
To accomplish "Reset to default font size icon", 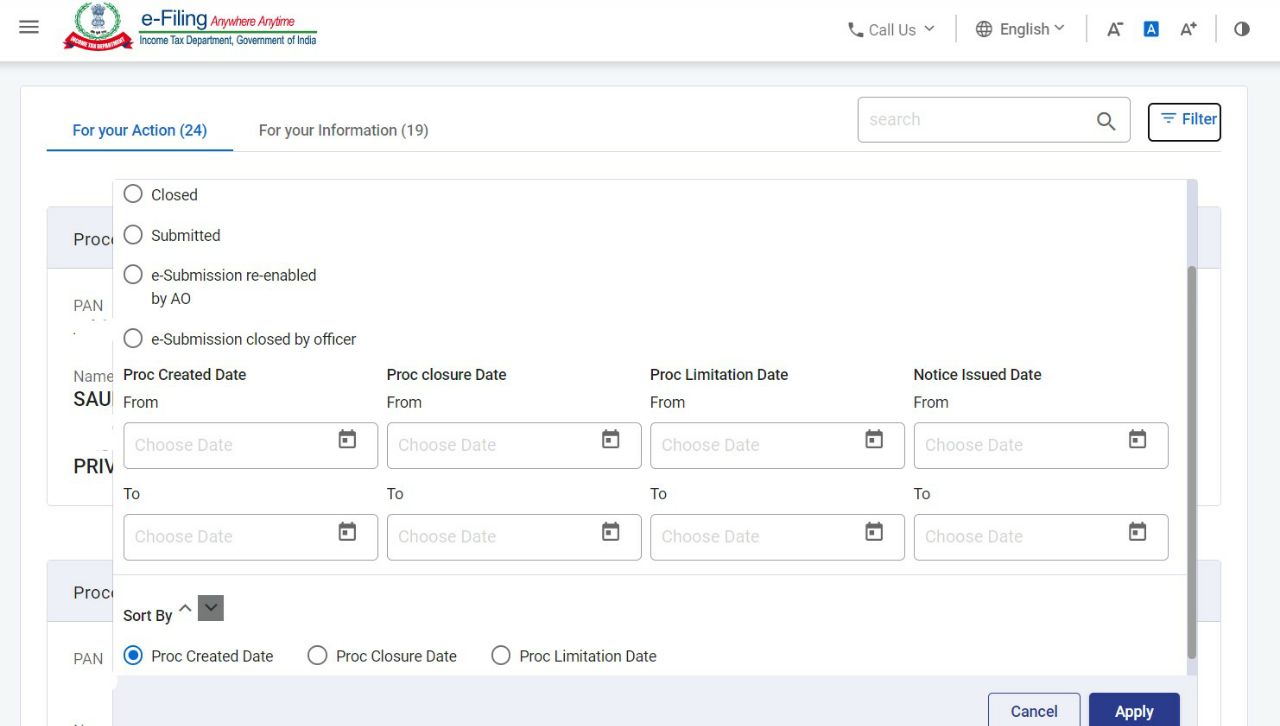I will [x=1151, y=29].
